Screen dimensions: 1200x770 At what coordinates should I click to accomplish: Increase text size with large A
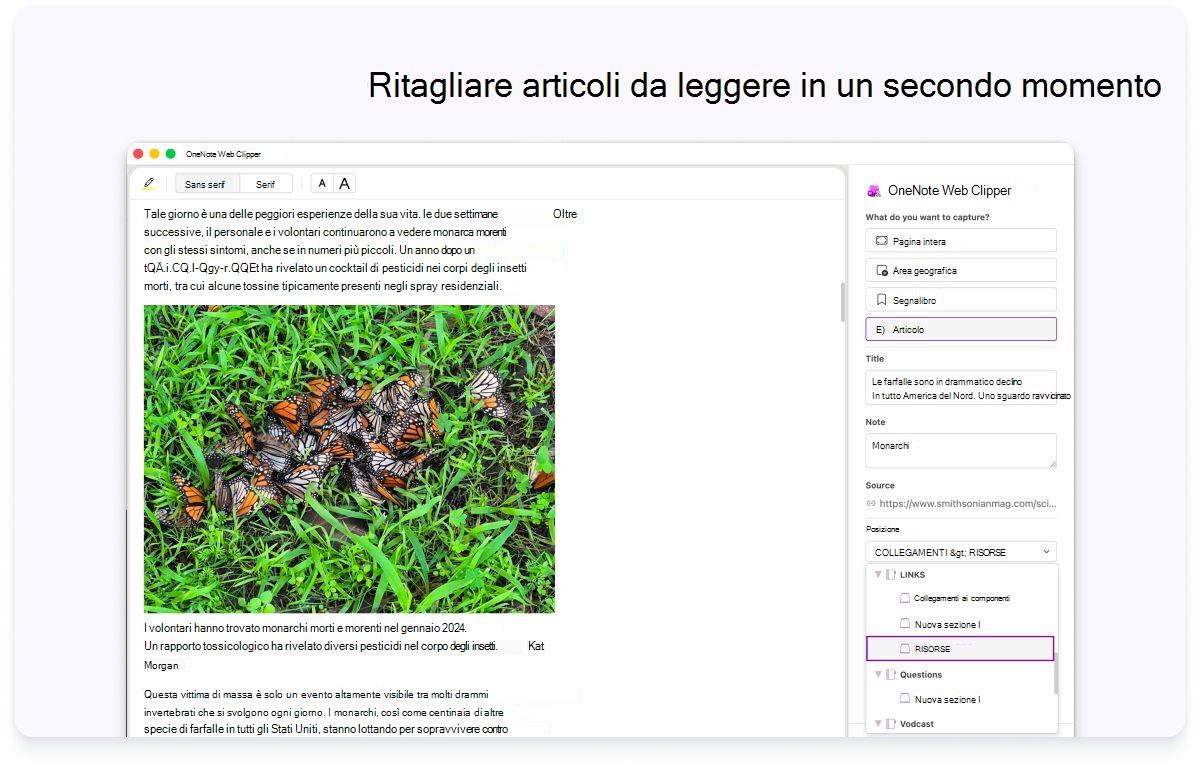point(344,183)
